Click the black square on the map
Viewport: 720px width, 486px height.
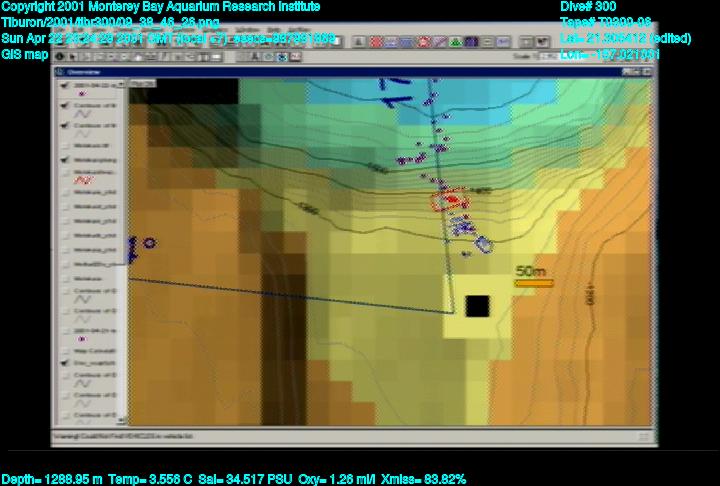point(477,306)
